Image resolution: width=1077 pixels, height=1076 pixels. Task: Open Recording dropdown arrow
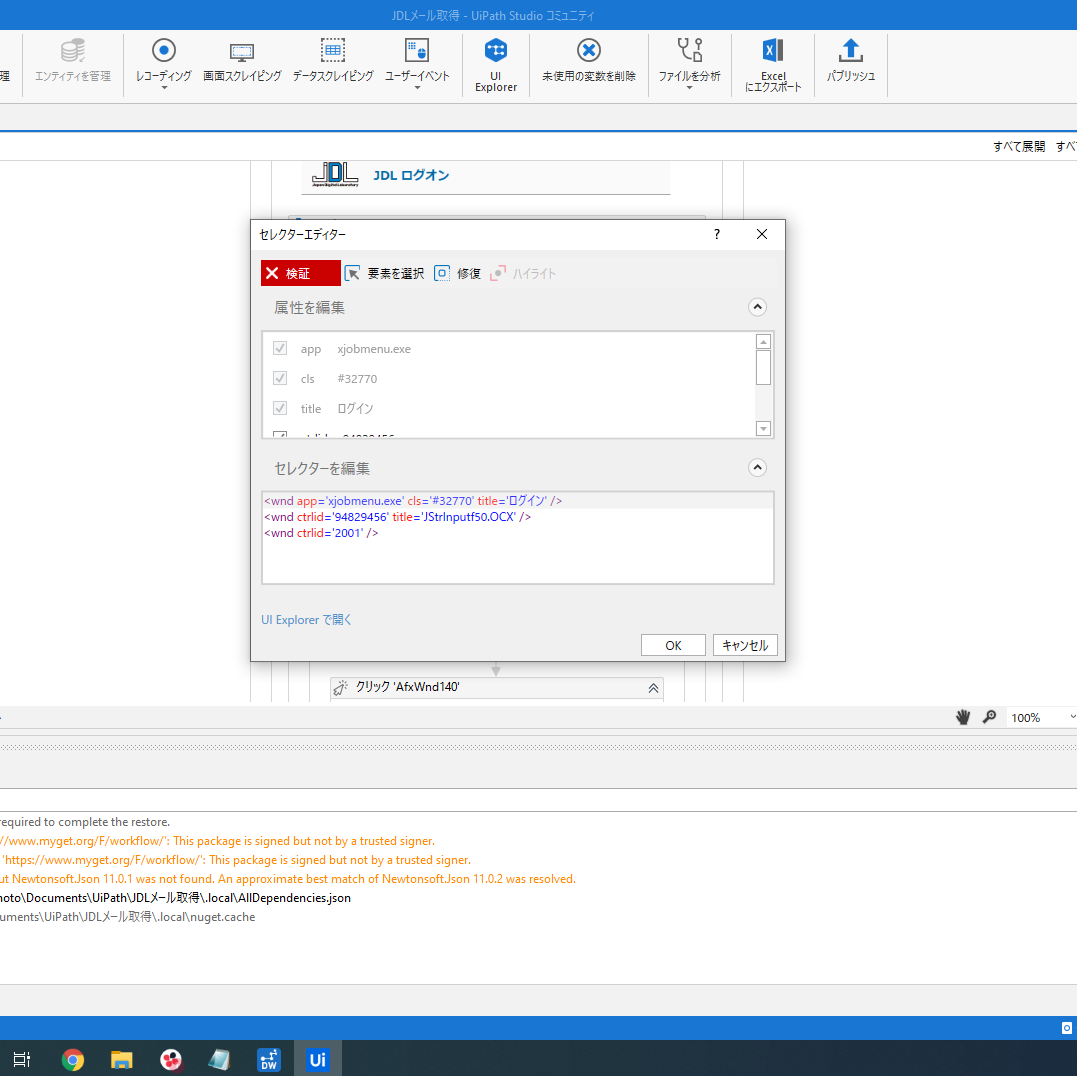coord(163,88)
